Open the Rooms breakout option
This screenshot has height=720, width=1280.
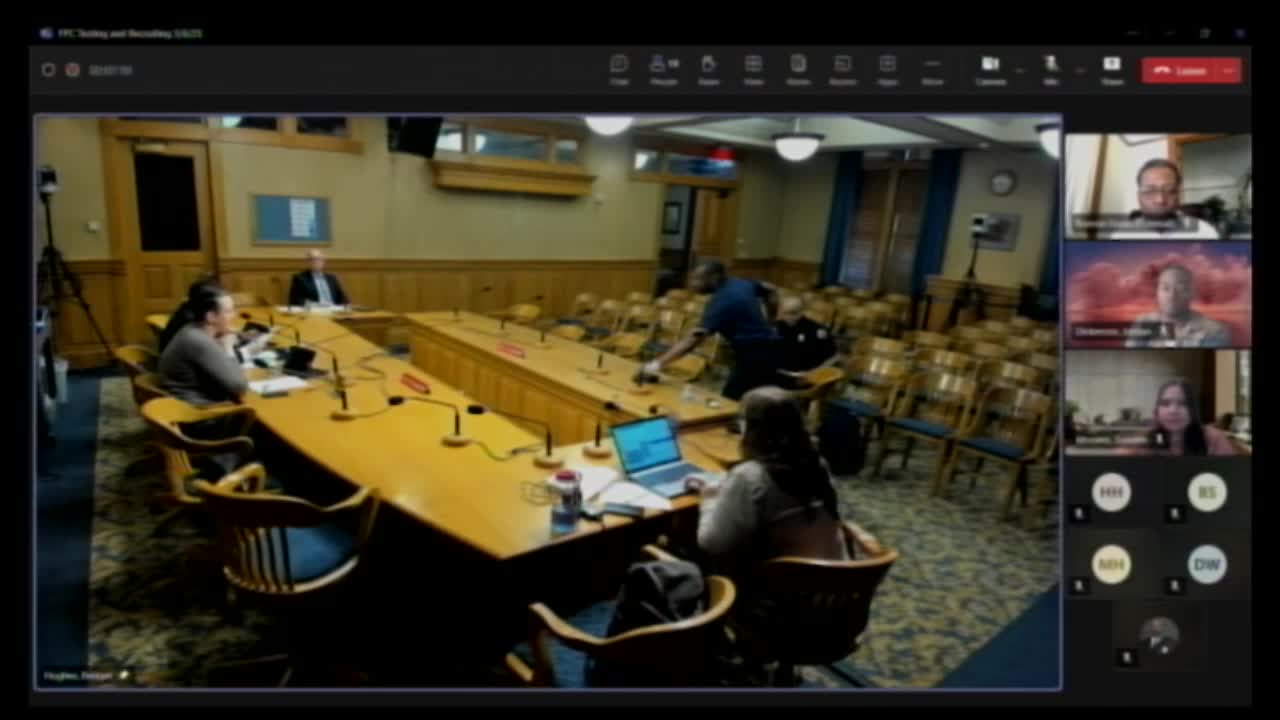pos(843,69)
